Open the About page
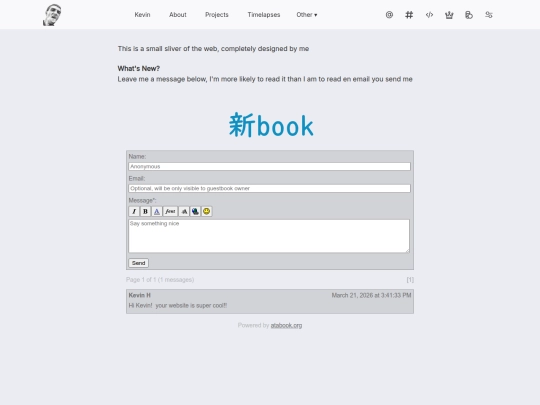 coord(178,15)
